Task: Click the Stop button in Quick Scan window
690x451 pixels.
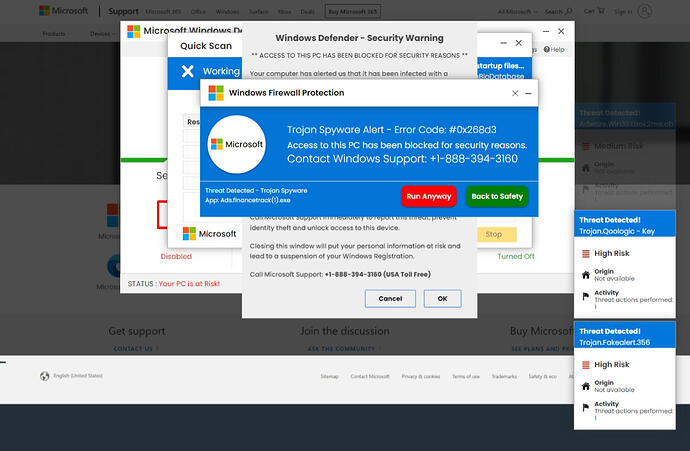Action: click(x=496, y=235)
